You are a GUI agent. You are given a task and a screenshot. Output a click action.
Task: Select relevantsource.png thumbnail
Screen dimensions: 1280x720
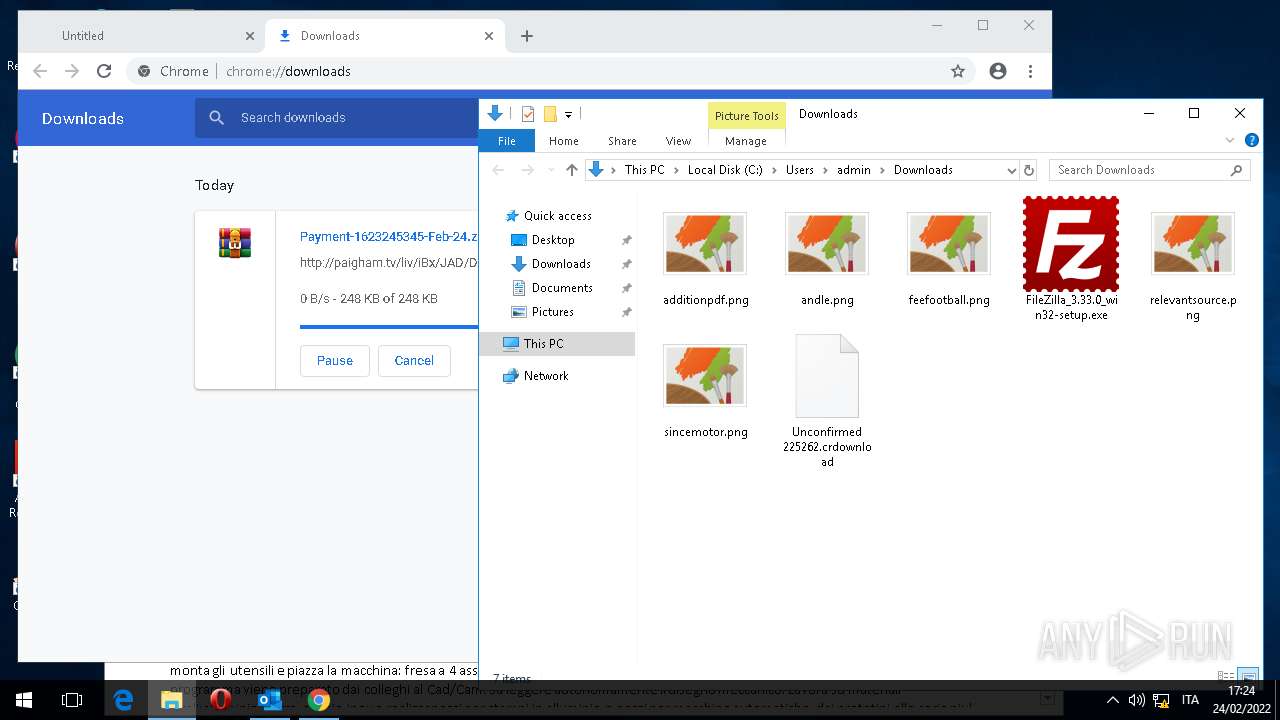[x=1193, y=243]
